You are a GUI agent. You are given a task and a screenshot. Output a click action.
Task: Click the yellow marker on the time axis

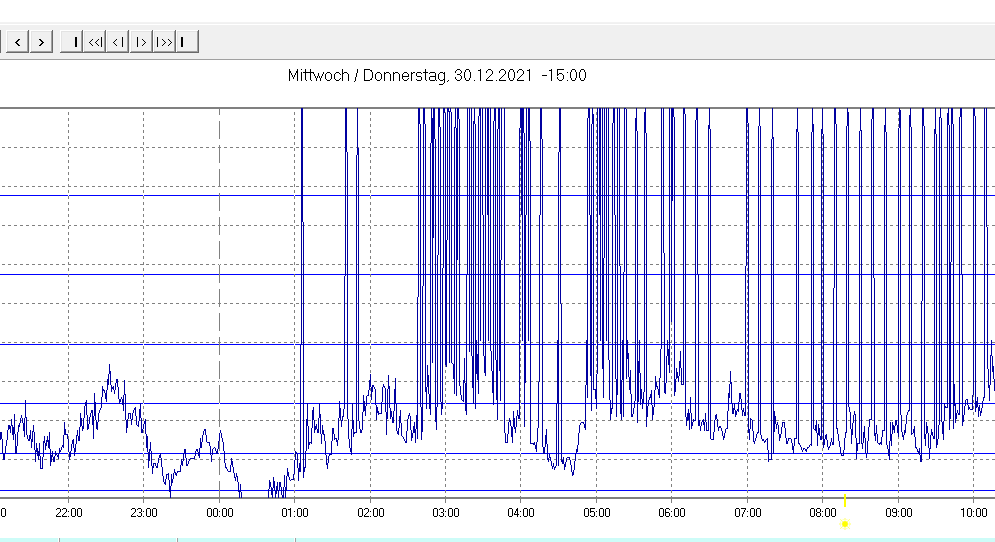coord(845,522)
